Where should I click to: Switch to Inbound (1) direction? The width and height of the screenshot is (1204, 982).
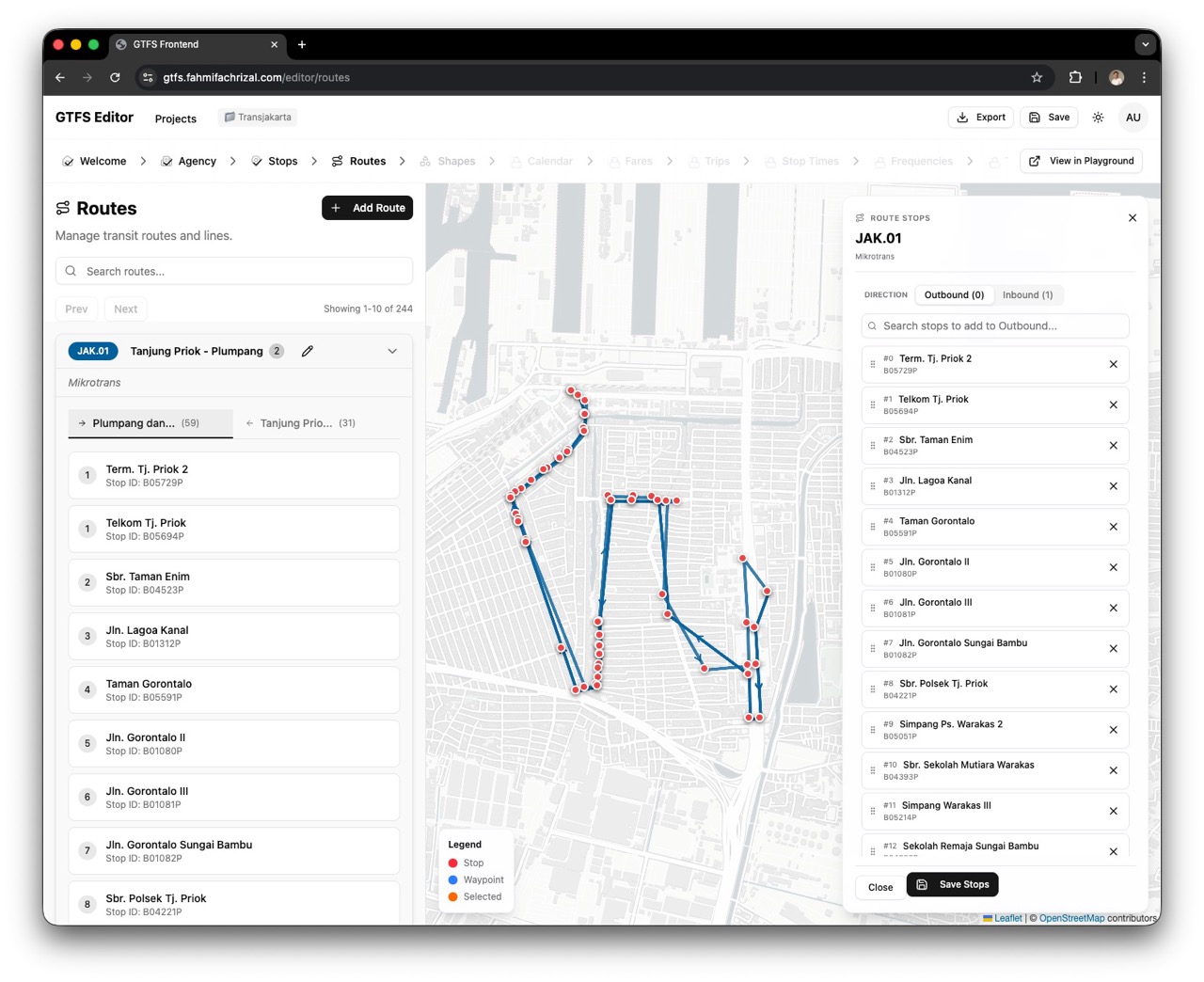[1027, 295]
